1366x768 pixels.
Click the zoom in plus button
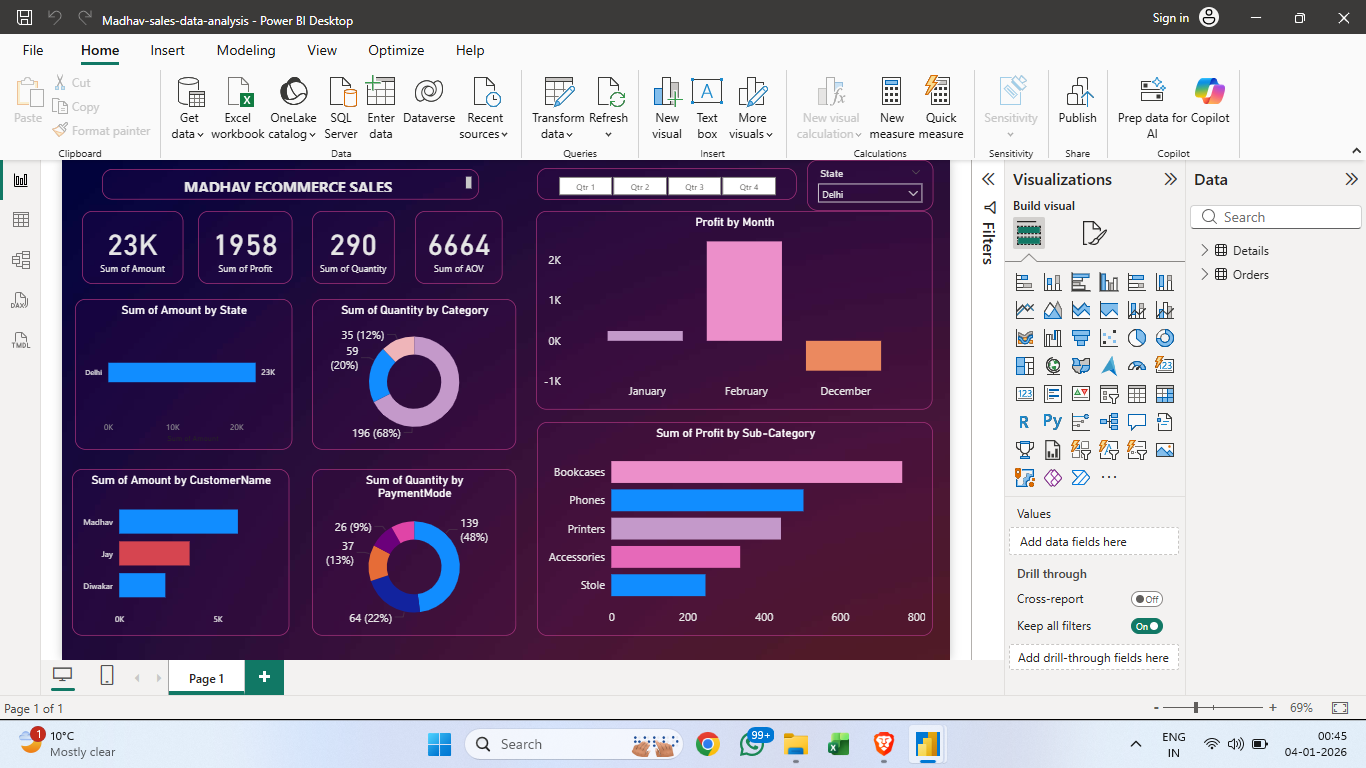pyautogui.click(x=1273, y=707)
